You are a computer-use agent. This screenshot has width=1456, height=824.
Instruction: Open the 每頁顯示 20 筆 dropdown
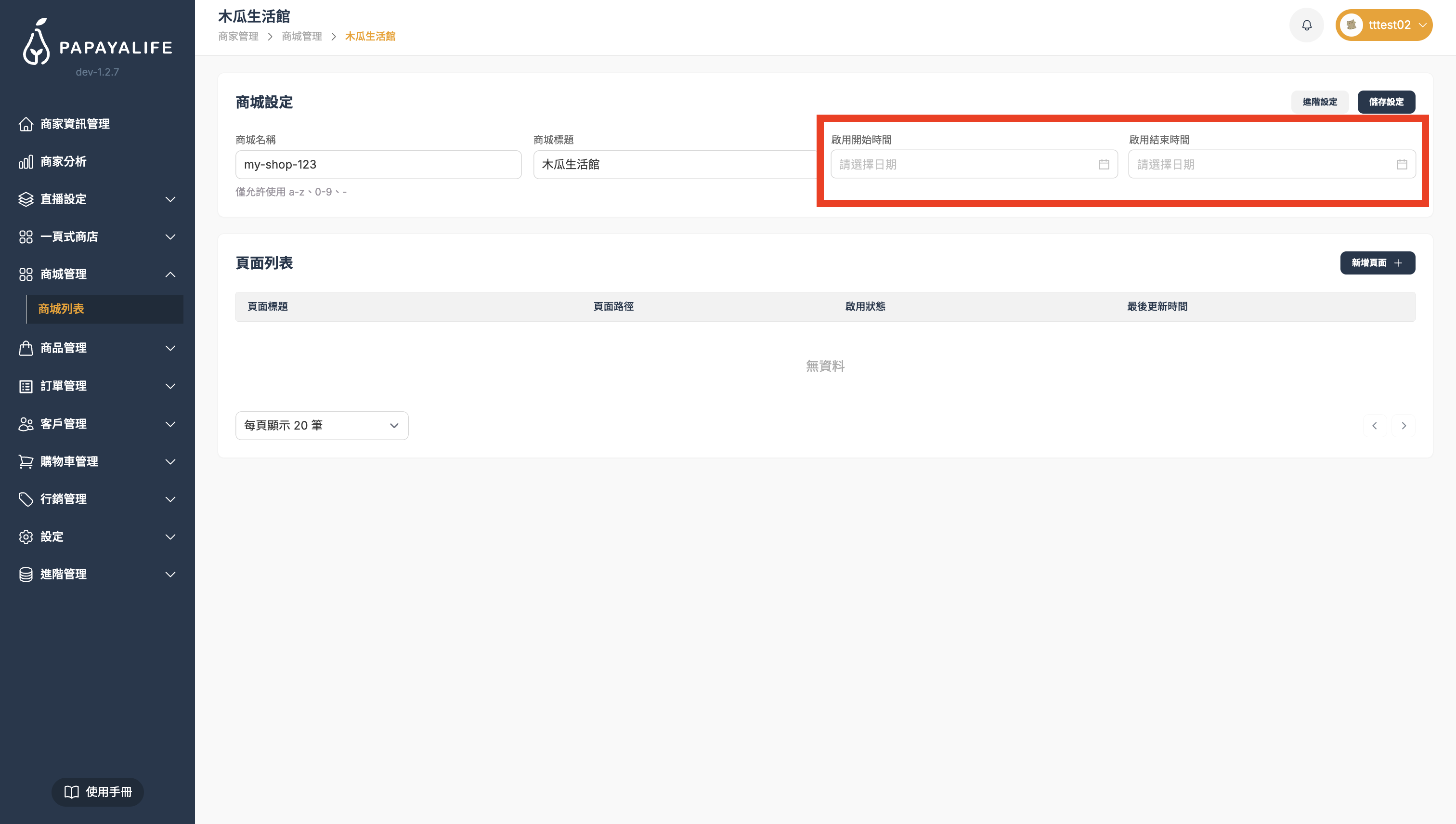click(321, 426)
